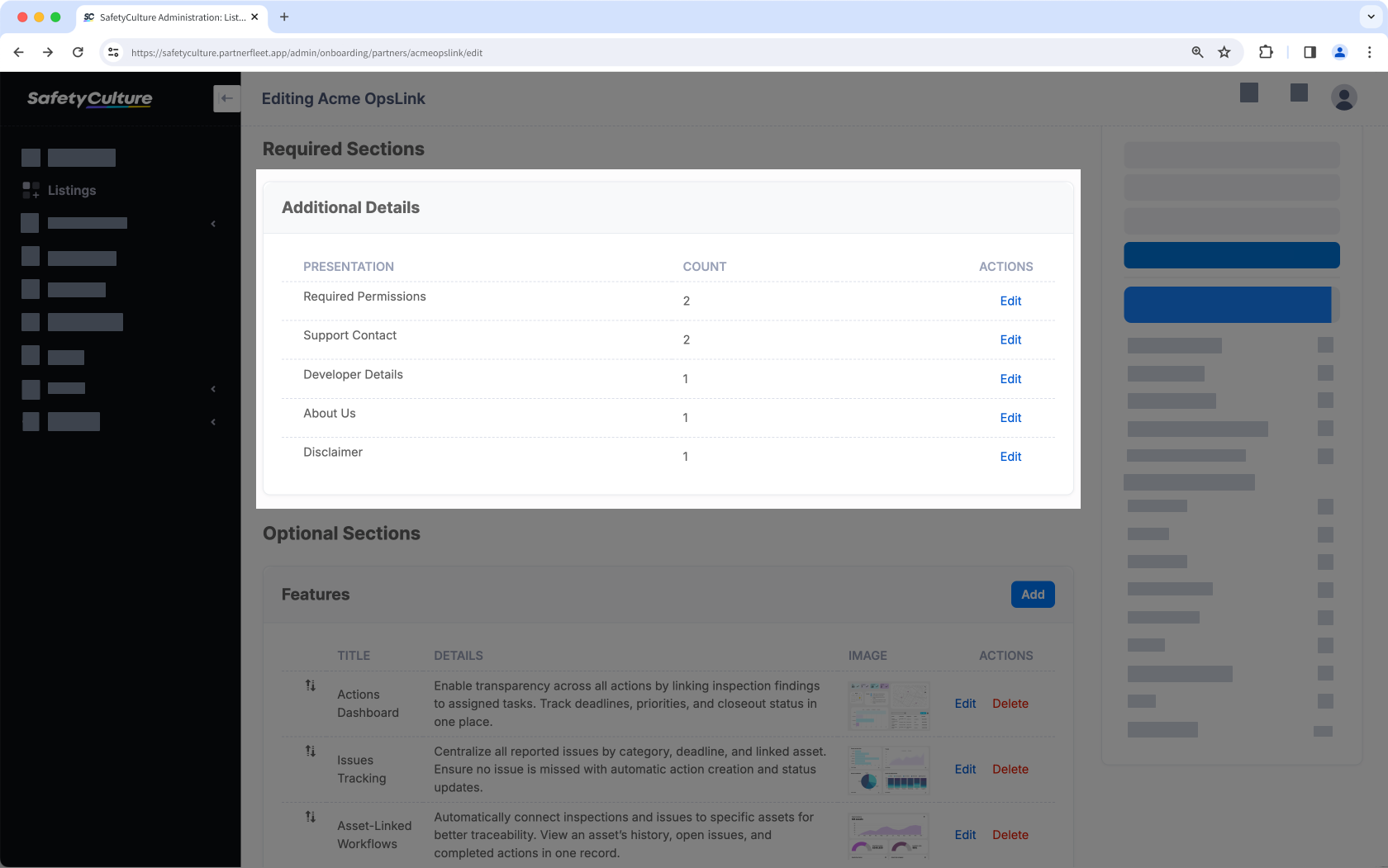Click the Developer Details text
This screenshot has height=868, width=1388.
tap(353, 374)
